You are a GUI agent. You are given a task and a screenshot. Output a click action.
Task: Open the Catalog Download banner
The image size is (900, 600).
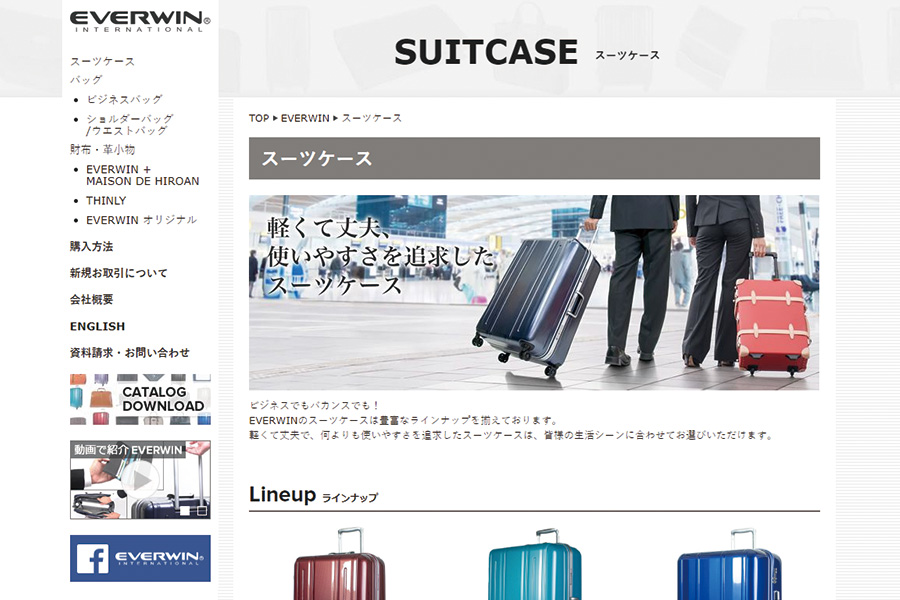[140, 399]
